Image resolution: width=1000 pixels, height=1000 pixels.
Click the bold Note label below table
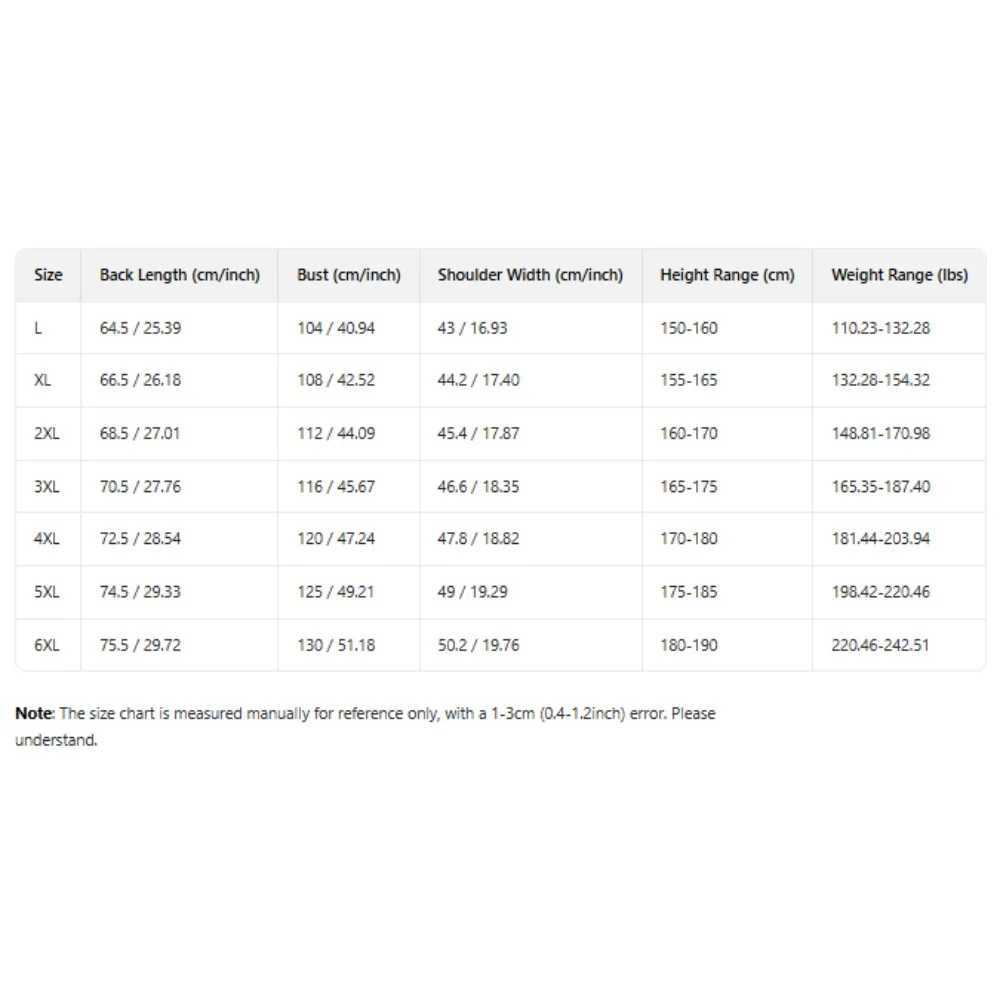[x=32, y=714]
